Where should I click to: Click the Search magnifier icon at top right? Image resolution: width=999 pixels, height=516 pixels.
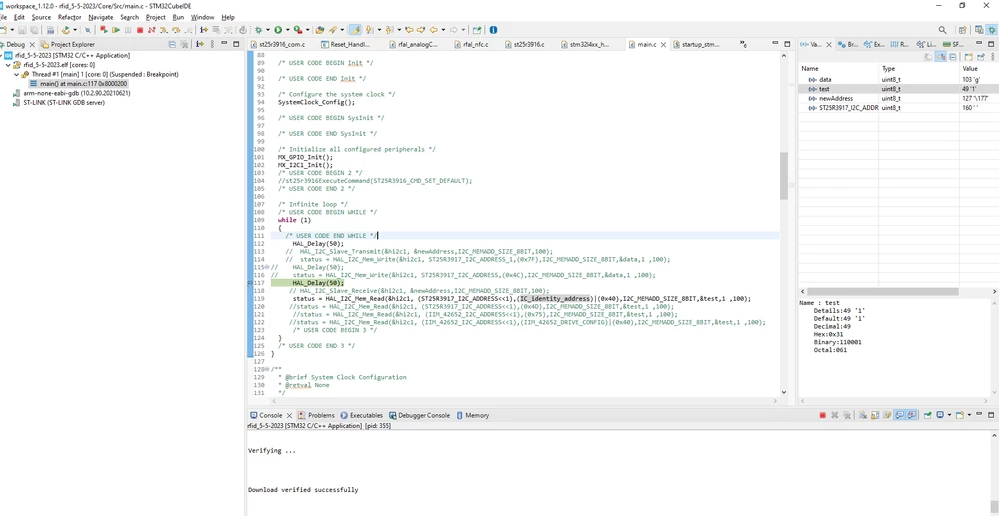pyautogui.click(x=942, y=30)
